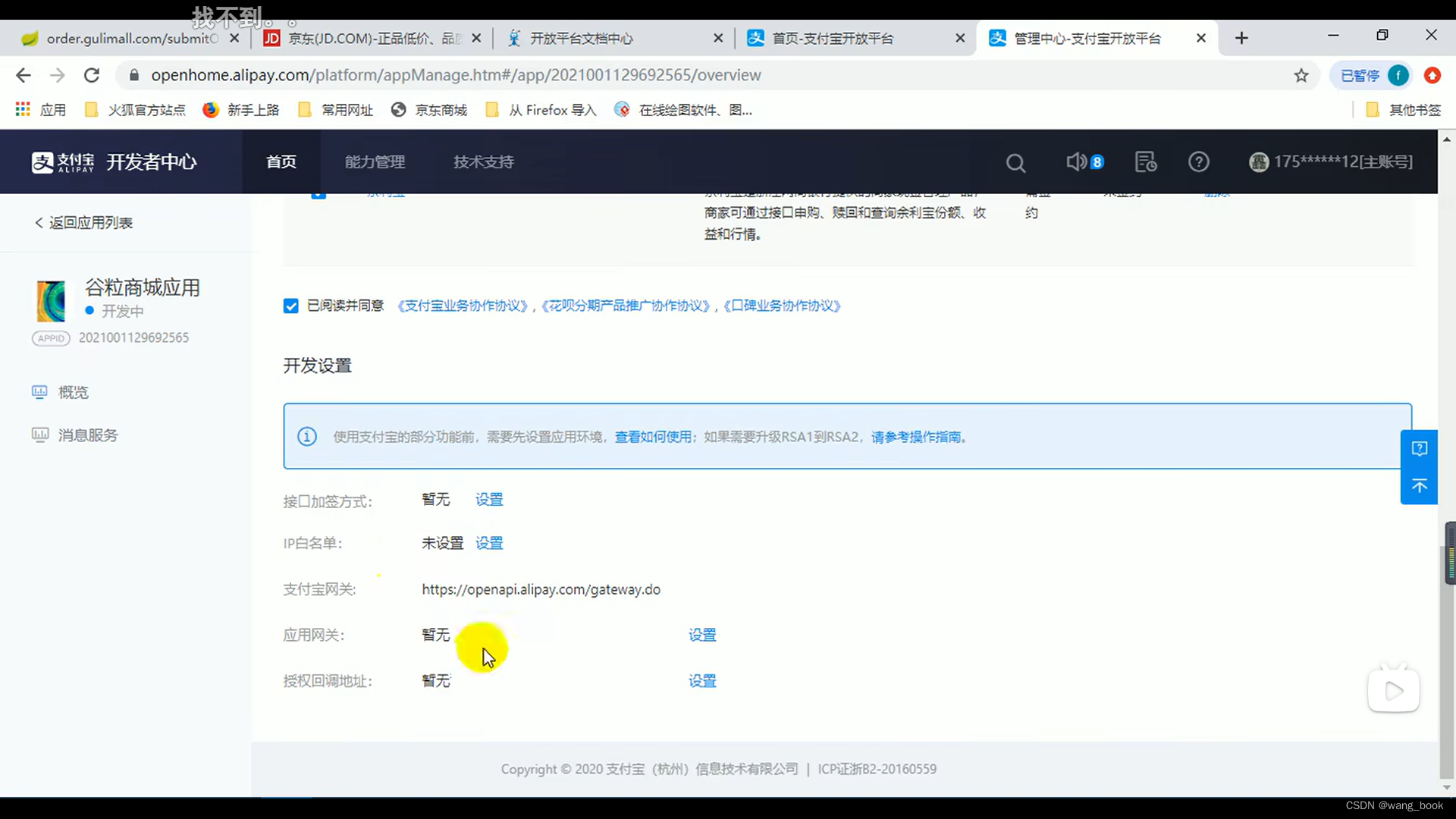Click 设置 next to IP白名单
The width and height of the screenshot is (1456, 819).
coord(489,543)
